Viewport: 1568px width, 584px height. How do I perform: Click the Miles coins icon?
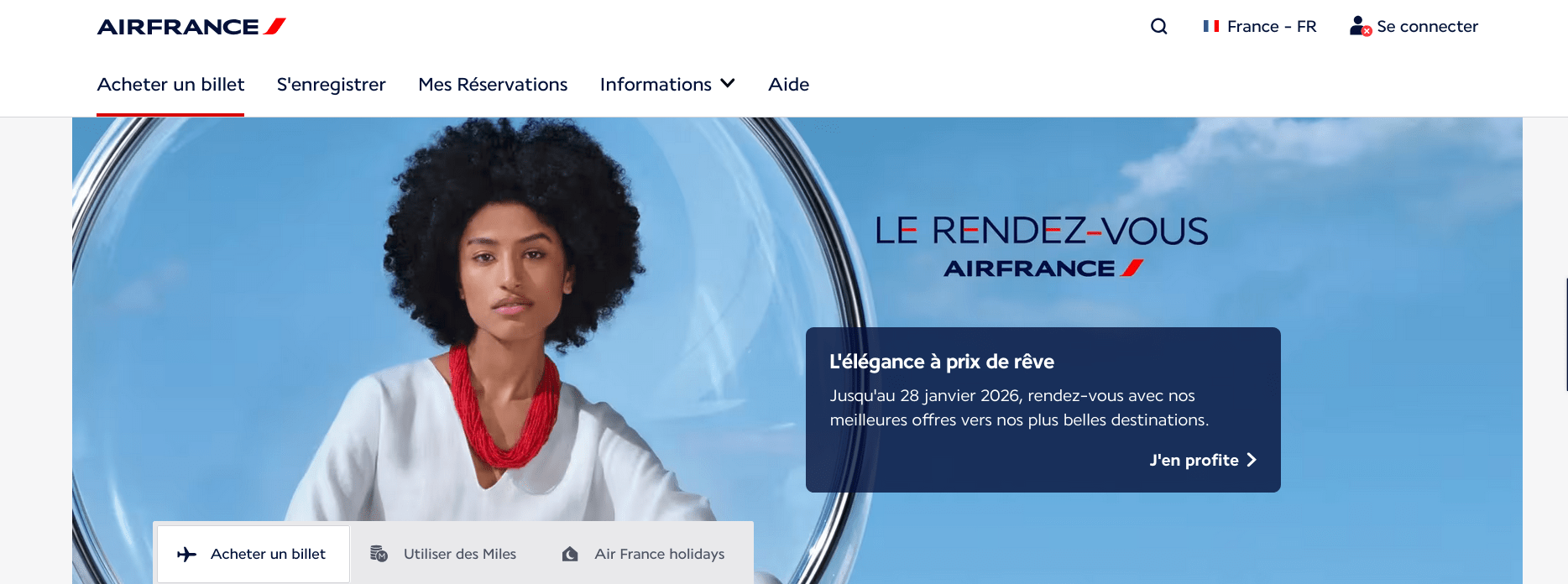coord(379,554)
